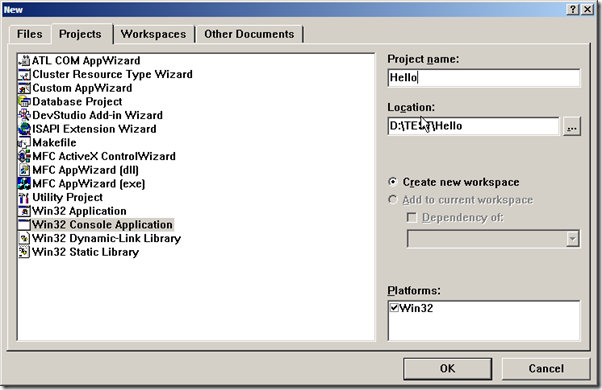Select the Utility Project icon
Viewport: 602px width, 390px height.
[24, 198]
